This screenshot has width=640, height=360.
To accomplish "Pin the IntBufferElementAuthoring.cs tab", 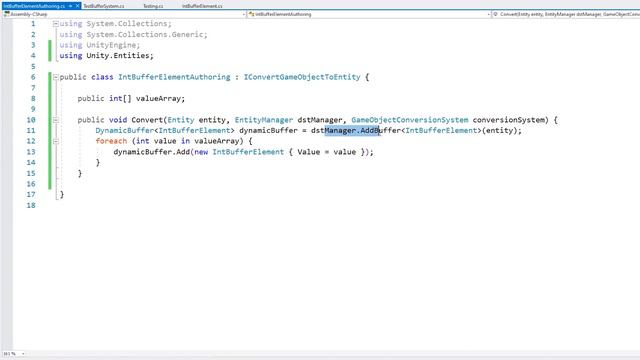I will (70, 6).
